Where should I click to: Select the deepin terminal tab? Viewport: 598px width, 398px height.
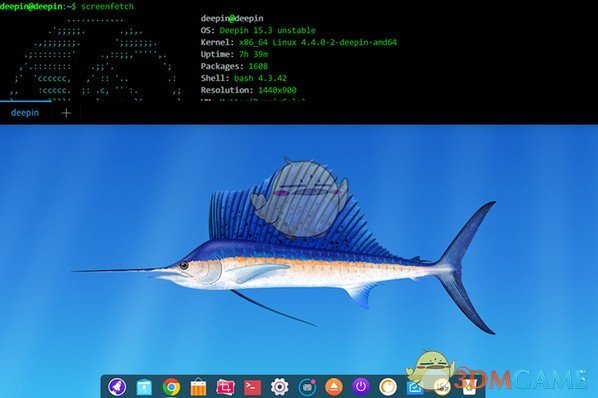click(25, 113)
